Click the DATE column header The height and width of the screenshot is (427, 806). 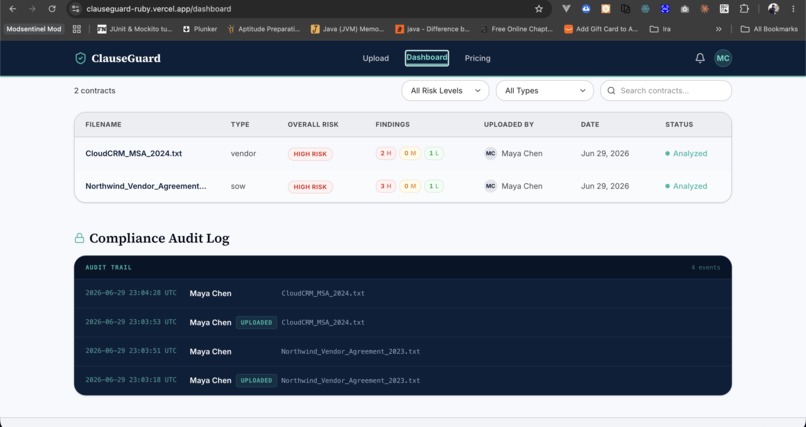point(590,124)
